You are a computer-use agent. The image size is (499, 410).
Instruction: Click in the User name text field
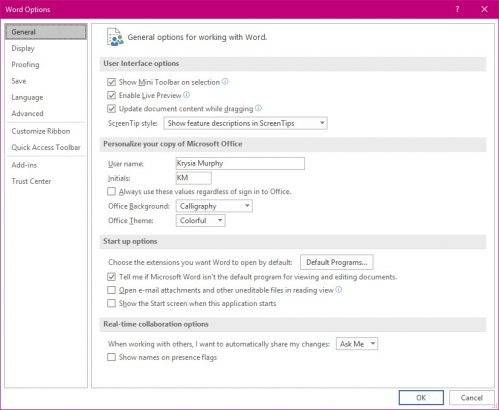pos(240,163)
